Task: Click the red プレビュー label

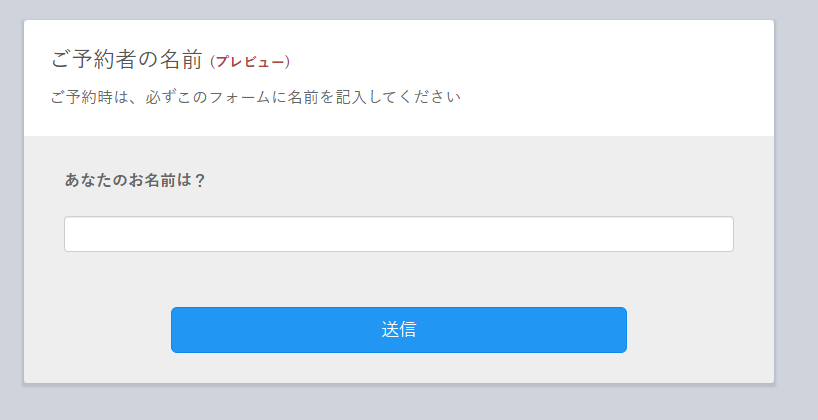Action: [250, 62]
